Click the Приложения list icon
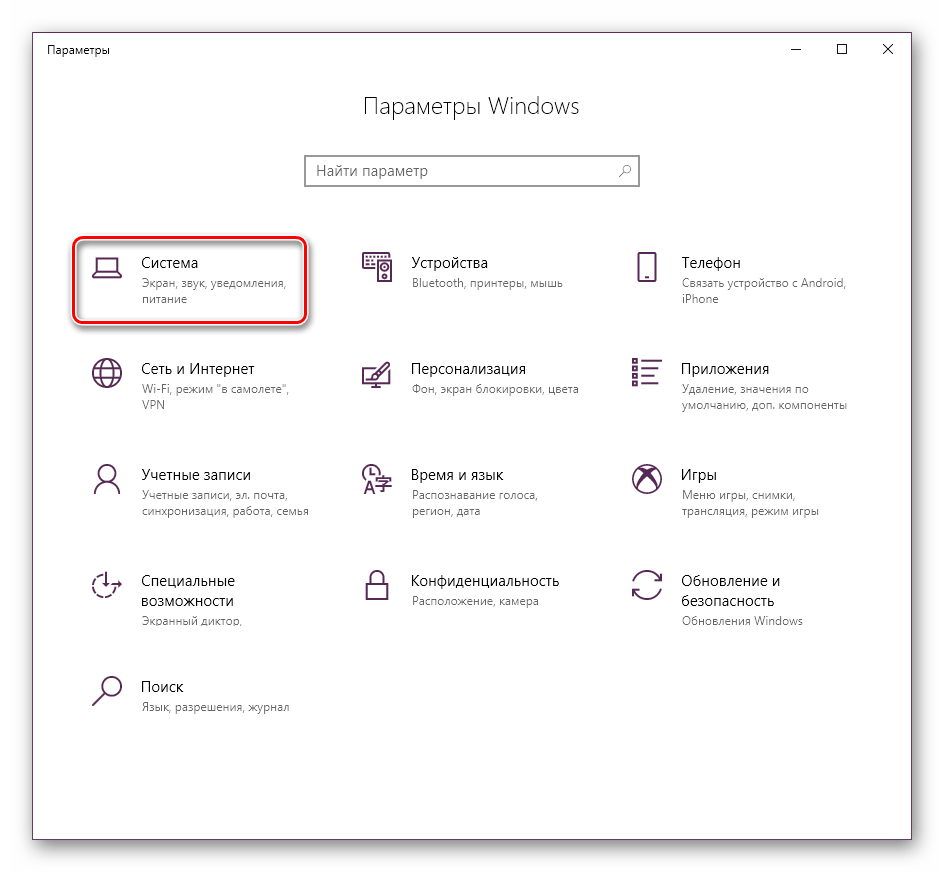944x872 pixels. click(646, 372)
